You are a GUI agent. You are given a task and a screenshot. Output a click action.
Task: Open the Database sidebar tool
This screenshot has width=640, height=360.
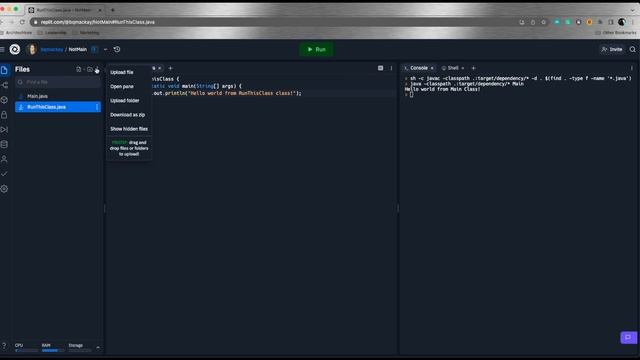4,144
